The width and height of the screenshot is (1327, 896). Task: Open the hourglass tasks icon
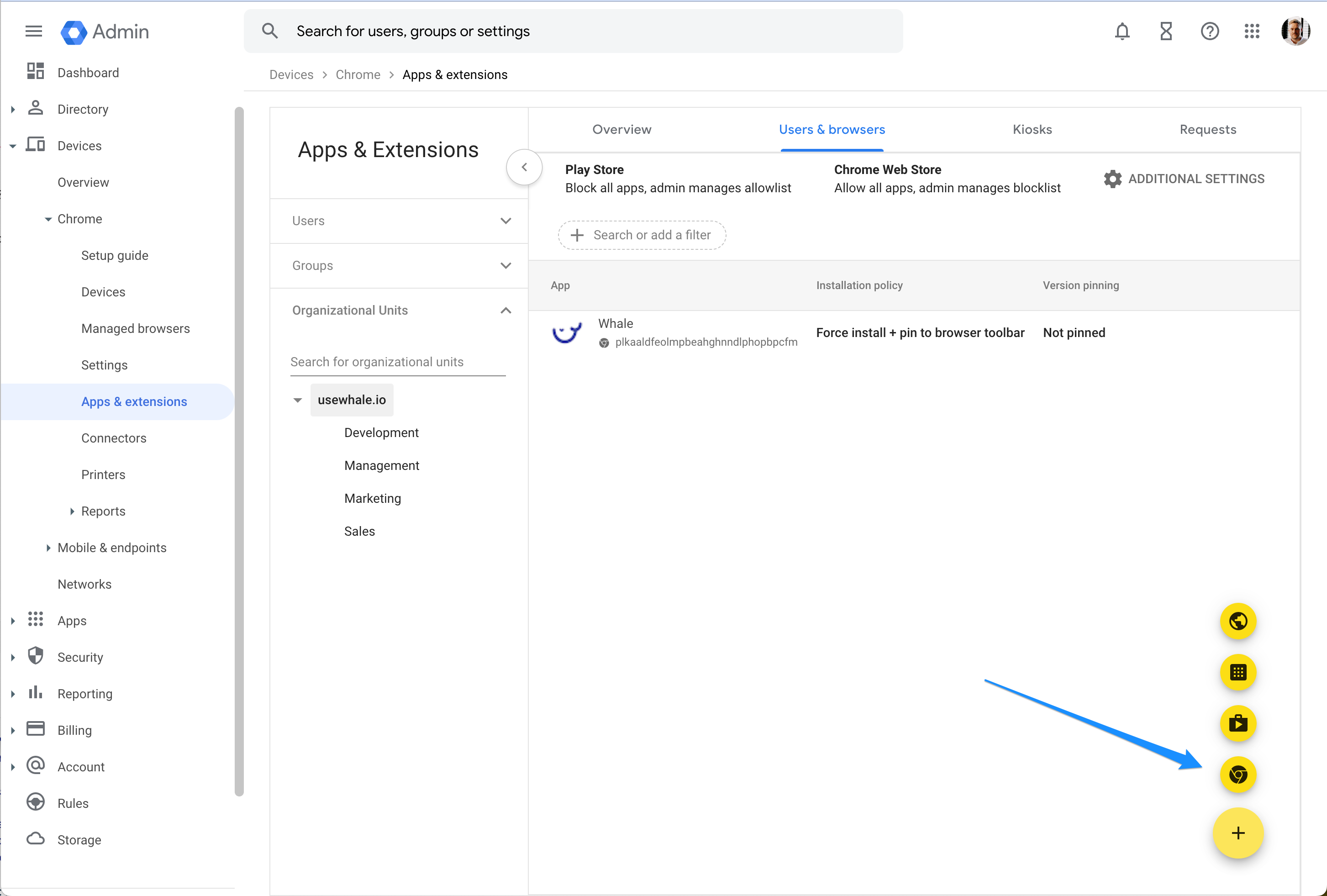(x=1165, y=32)
